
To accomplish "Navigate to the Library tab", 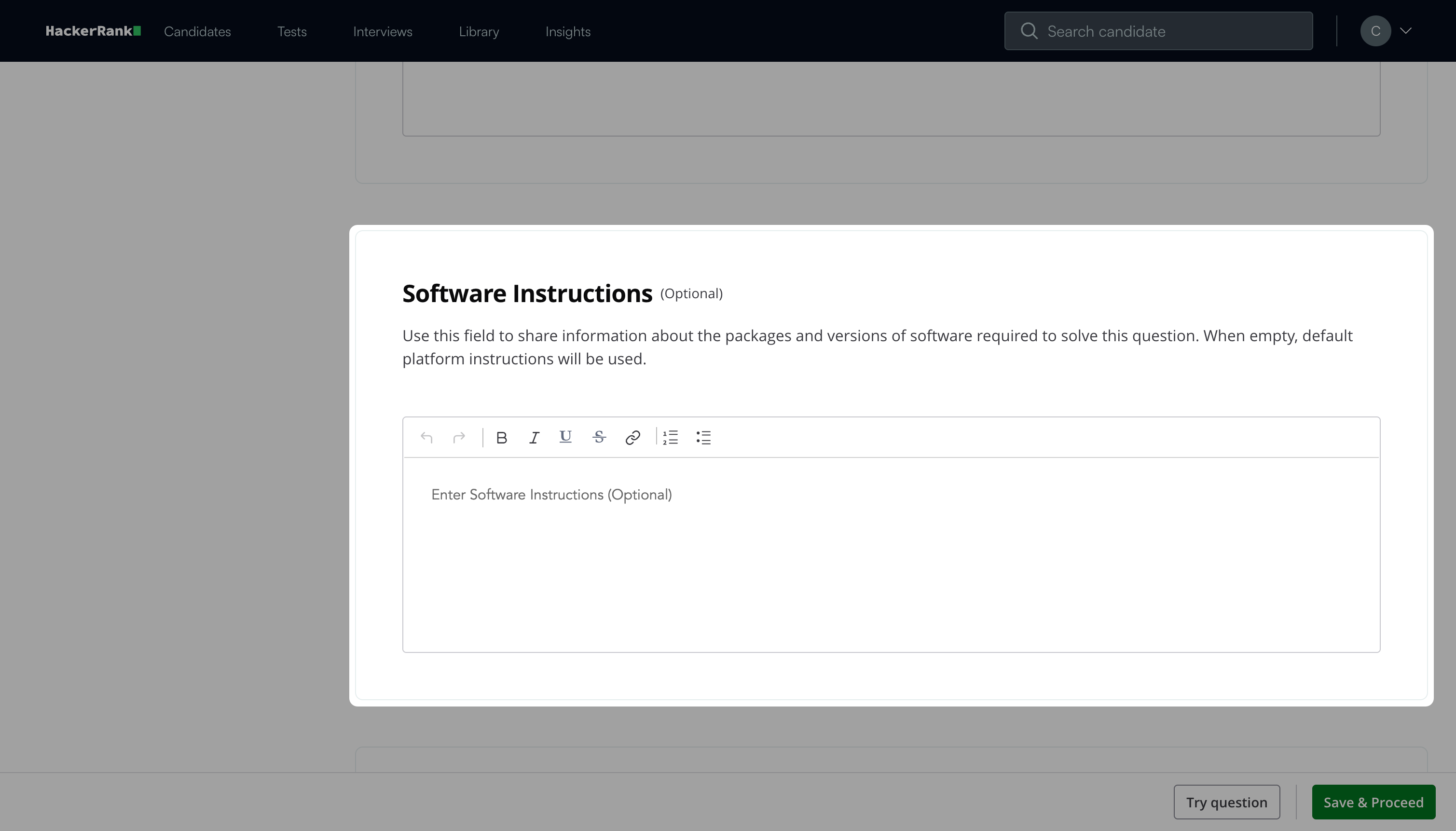I will (479, 31).
